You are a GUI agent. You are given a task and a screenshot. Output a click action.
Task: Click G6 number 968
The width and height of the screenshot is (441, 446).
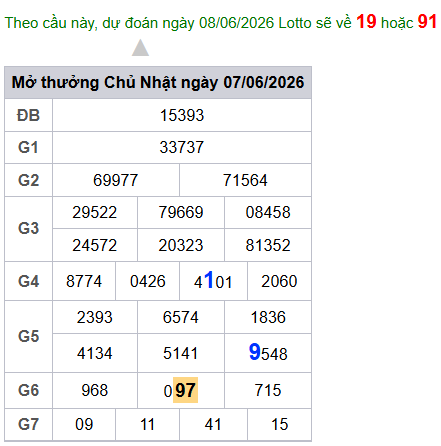95,390
